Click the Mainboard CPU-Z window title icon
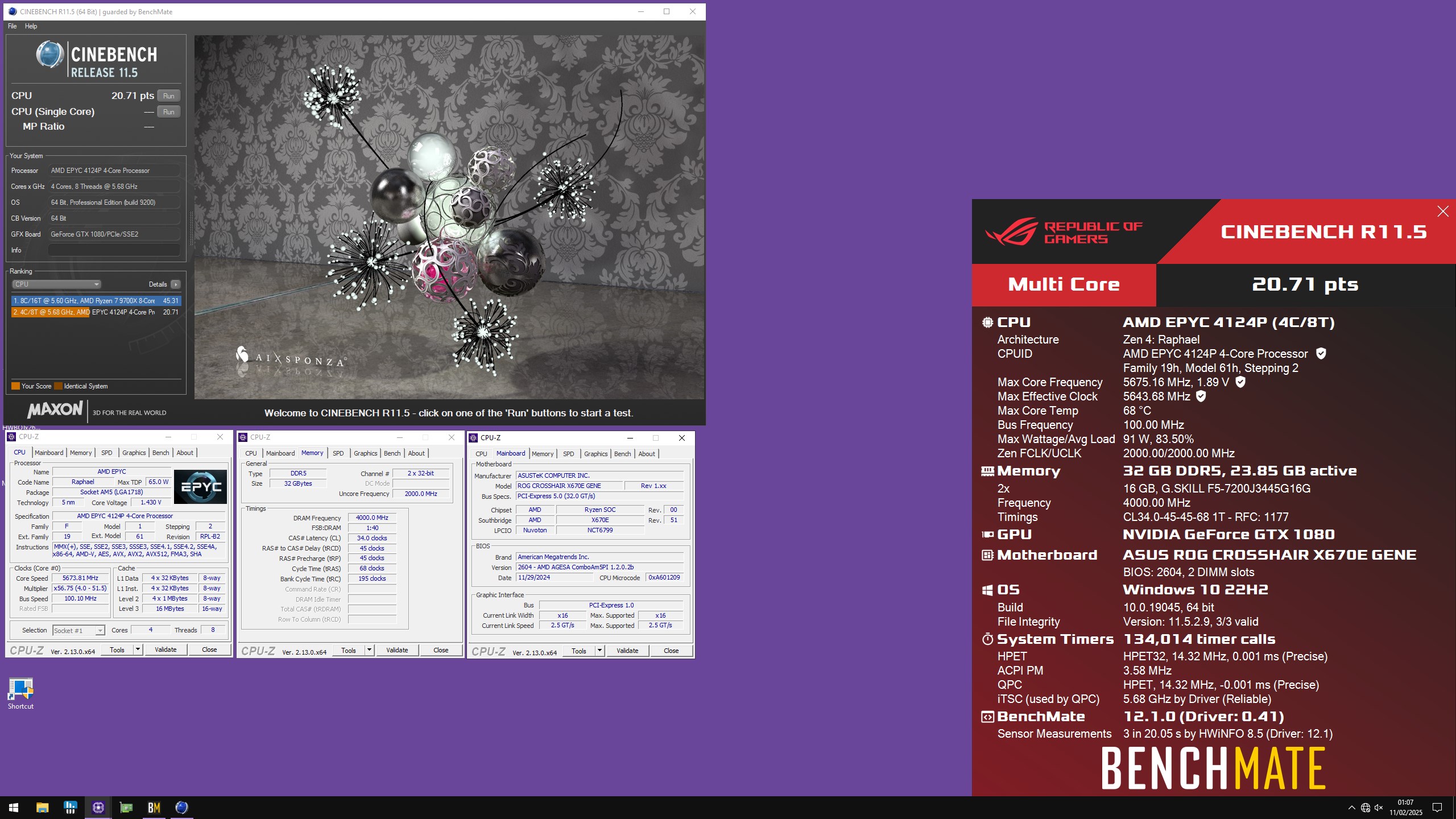Image resolution: width=1456 pixels, height=819 pixels. point(473,437)
